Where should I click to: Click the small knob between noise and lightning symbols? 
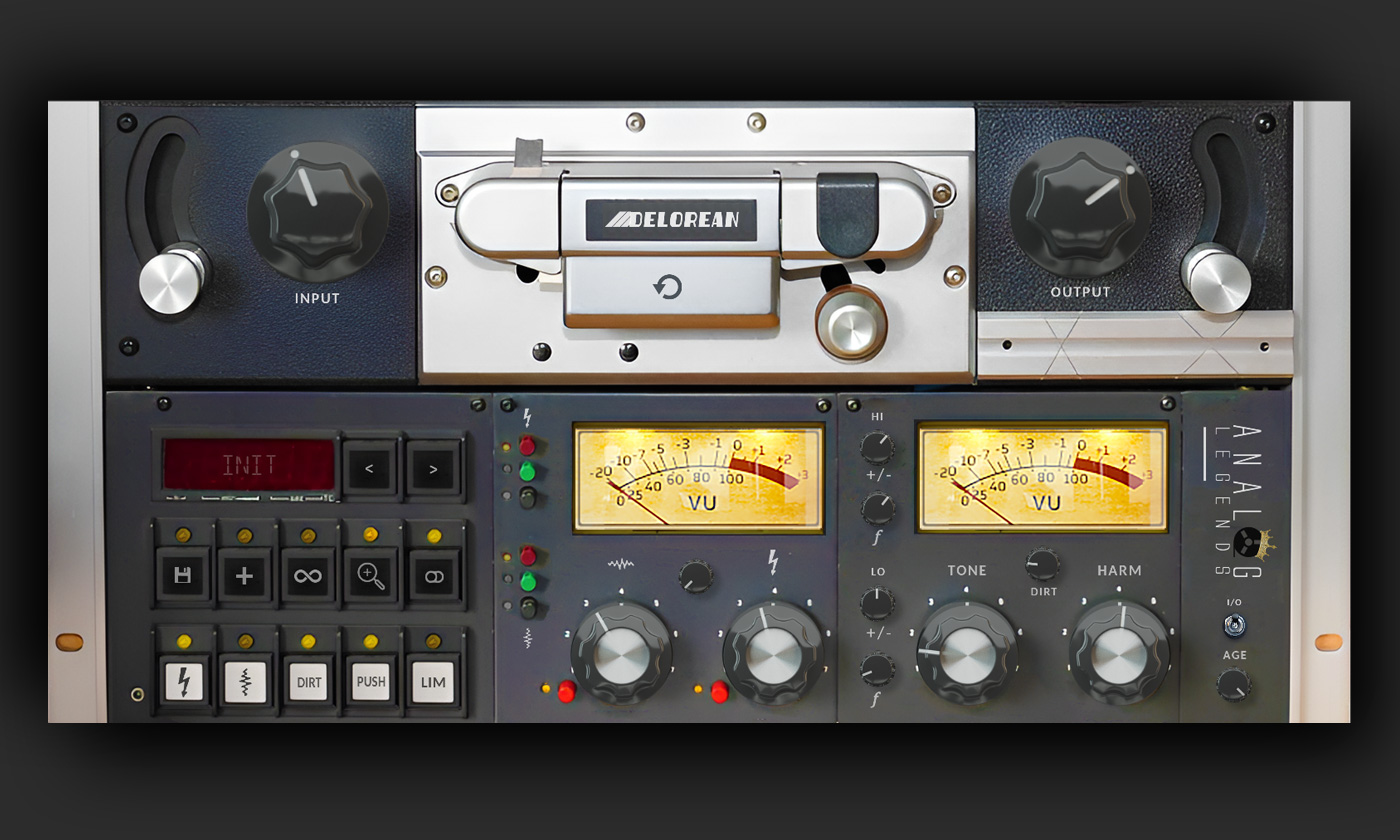tap(695, 575)
